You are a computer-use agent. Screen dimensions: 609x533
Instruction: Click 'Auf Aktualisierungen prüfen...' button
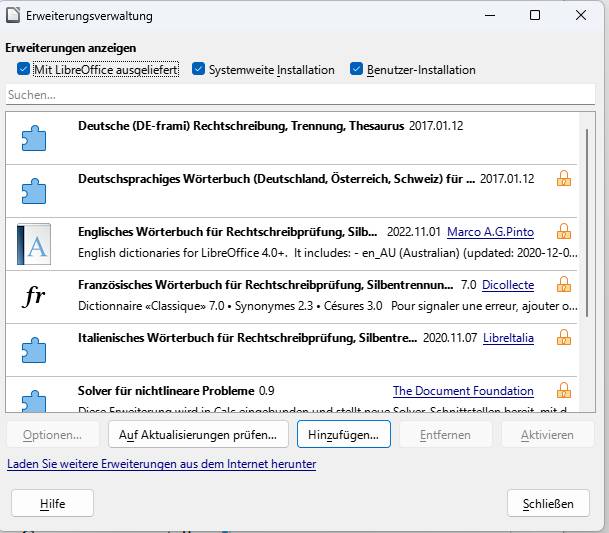pyautogui.click(x=198, y=435)
